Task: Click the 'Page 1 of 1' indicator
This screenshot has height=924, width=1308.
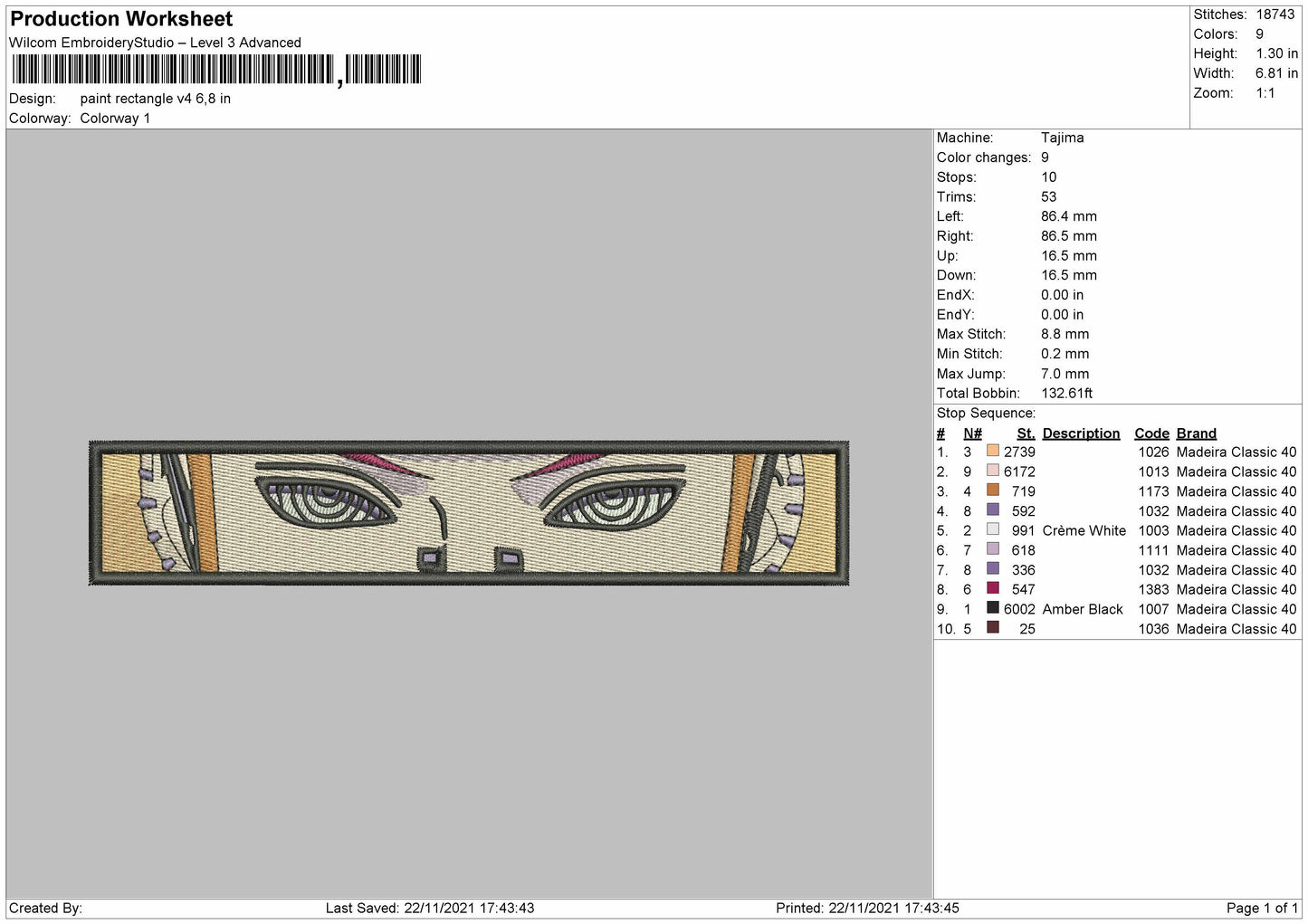Action: (1262, 909)
